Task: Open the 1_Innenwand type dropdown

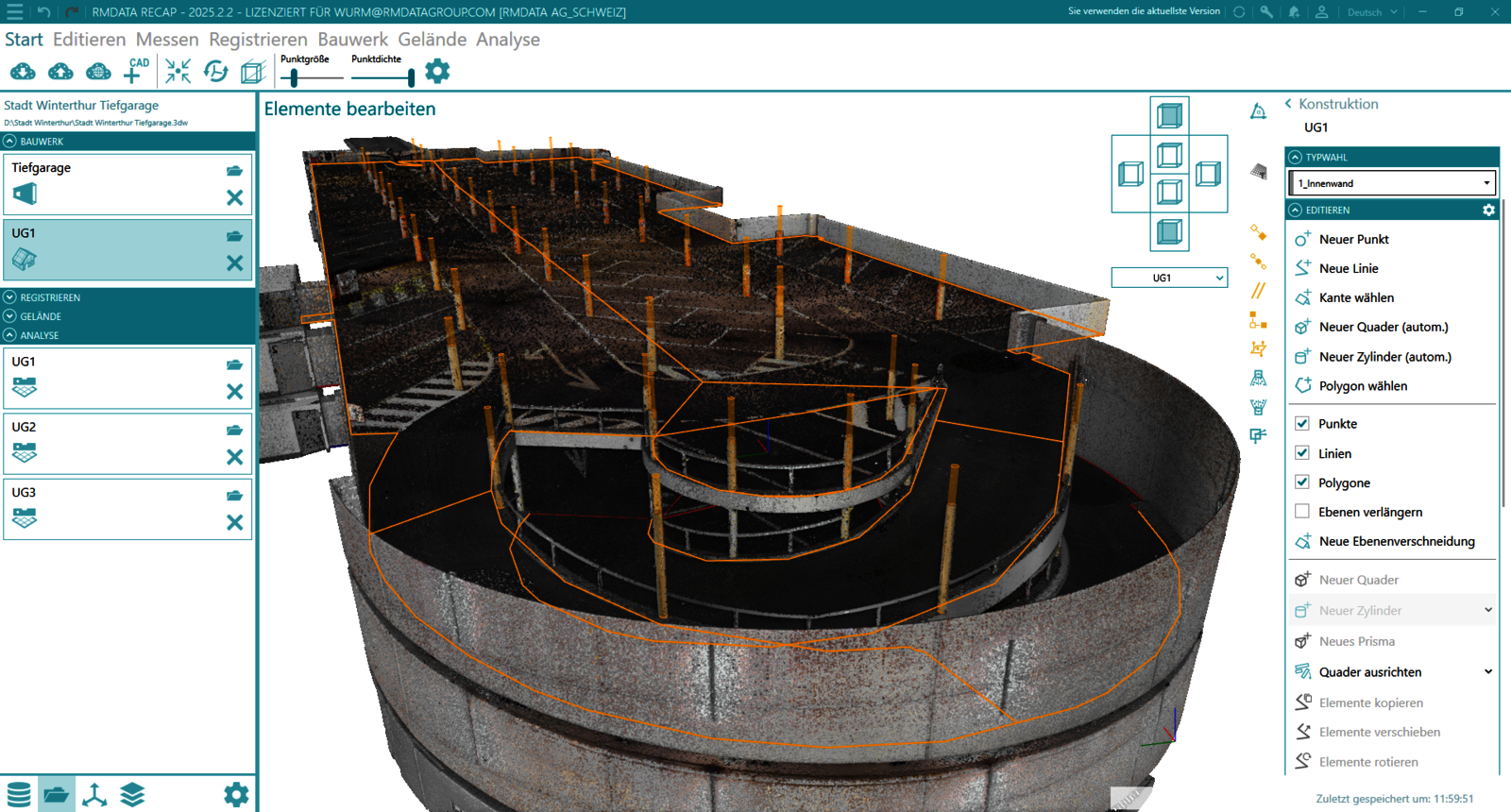Action: (x=1393, y=183)
